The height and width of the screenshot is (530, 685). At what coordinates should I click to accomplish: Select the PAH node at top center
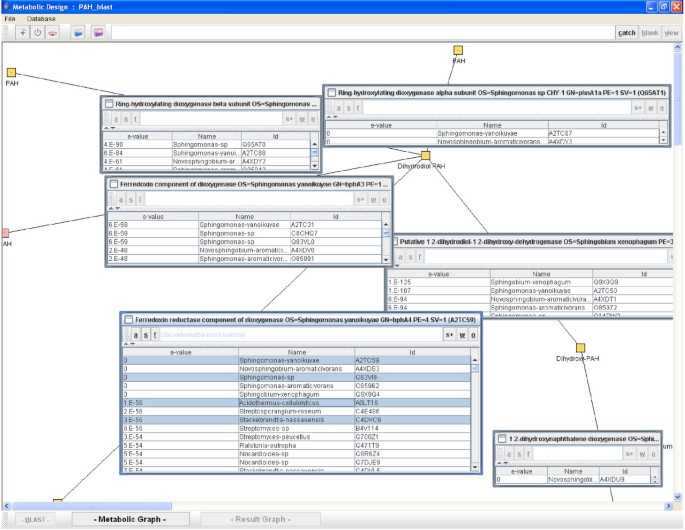click(457, 50)
